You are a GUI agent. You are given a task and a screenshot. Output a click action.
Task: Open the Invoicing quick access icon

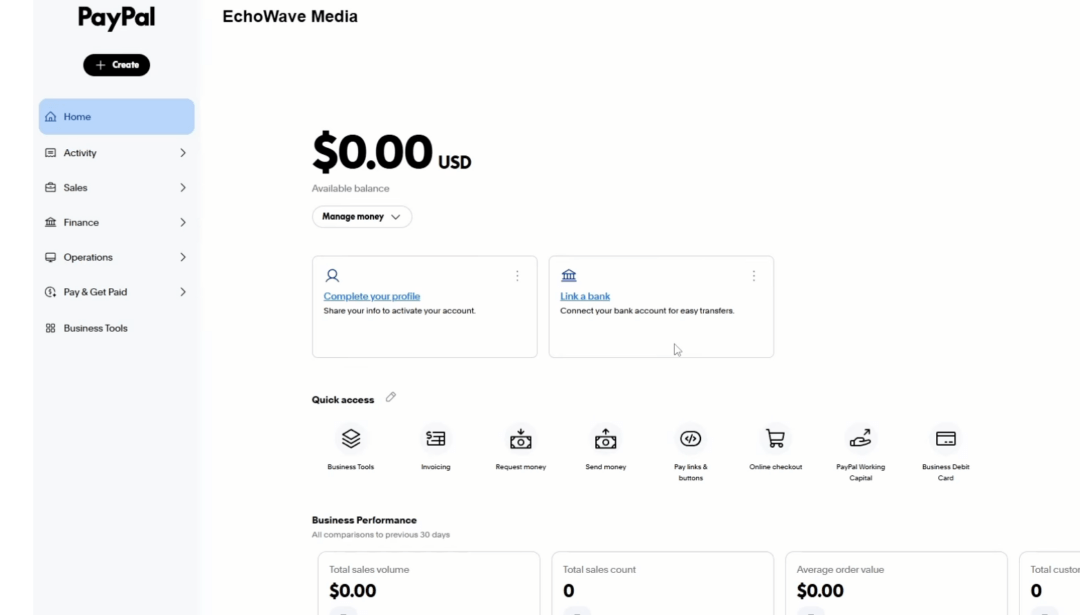(x=435, y=438)
